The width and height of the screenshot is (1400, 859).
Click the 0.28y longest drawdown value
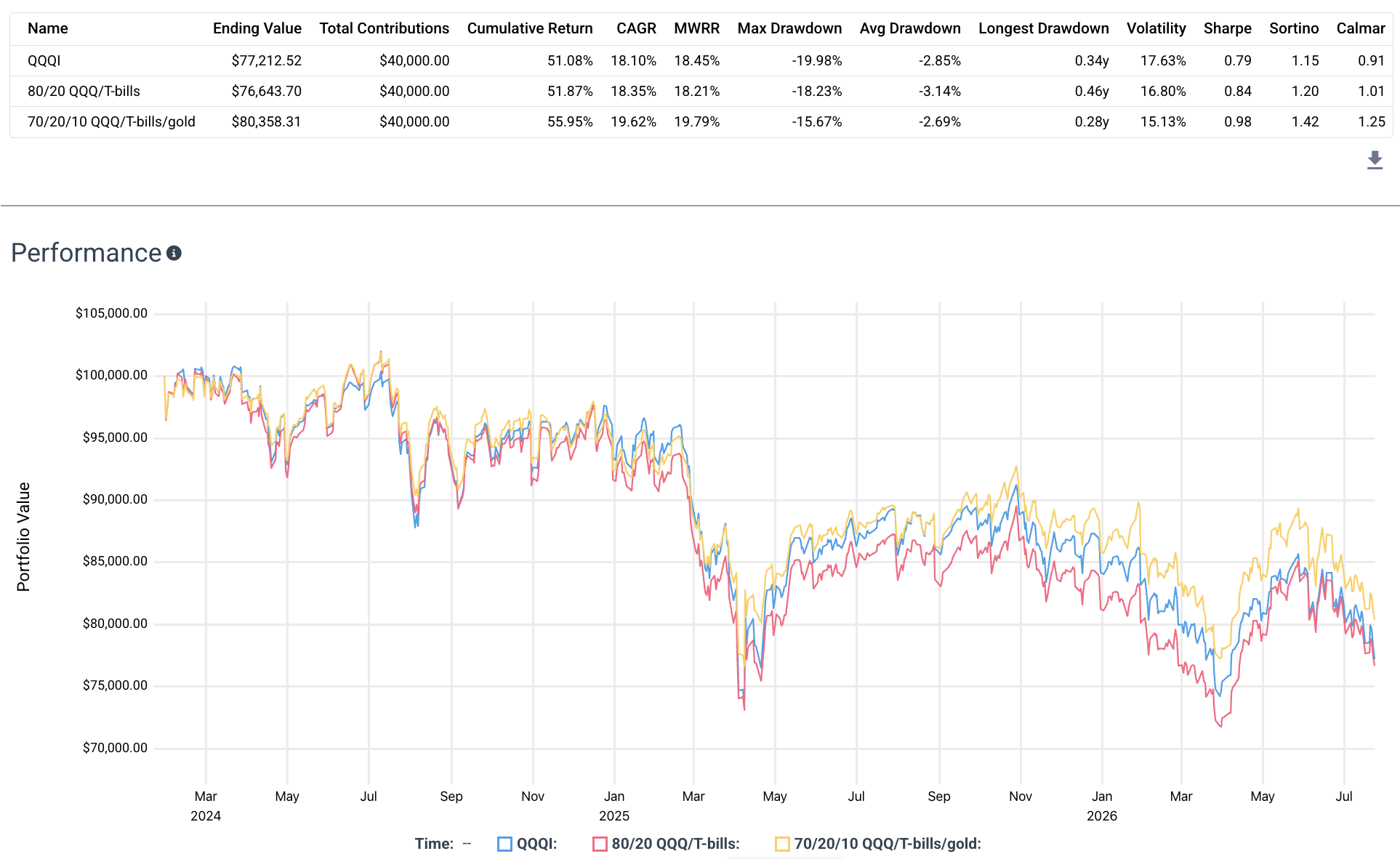[1092, 121]
